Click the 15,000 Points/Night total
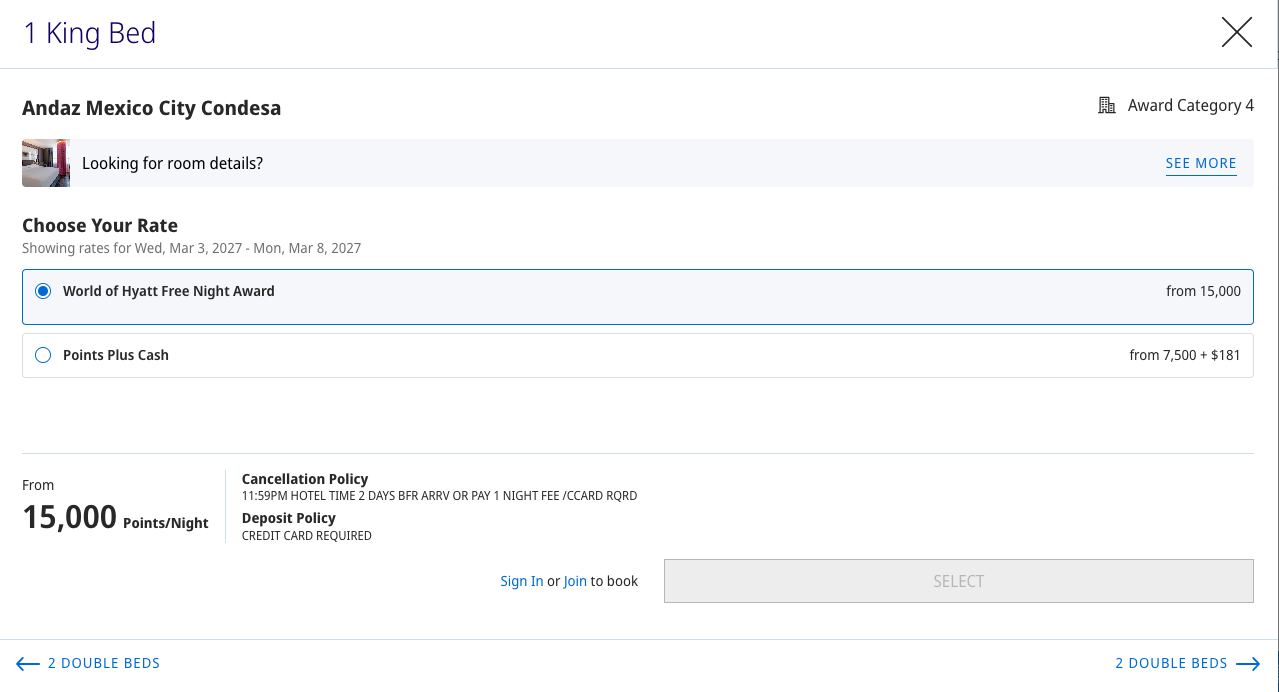Viewport: 1279px width, 692px height. (x=116, y=517)
